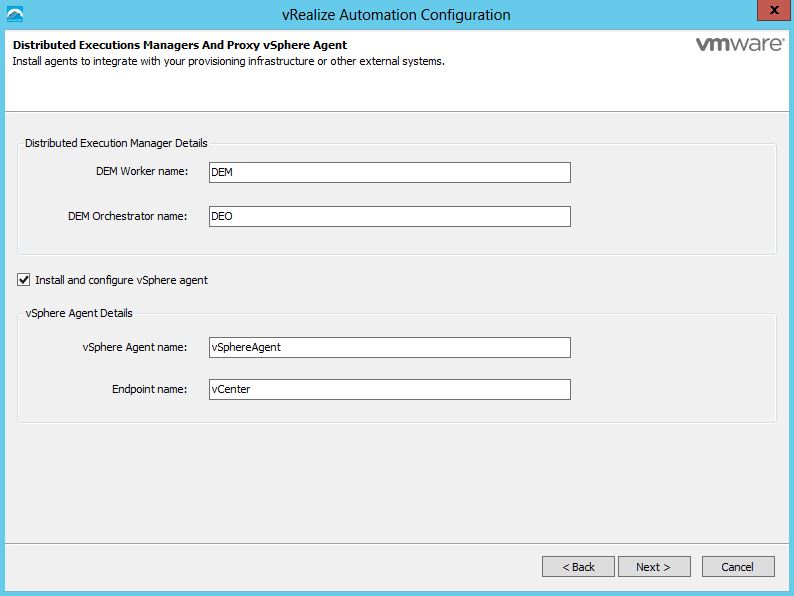794x596 pixels.
Task: Click the VMware logo
Action: pyautogui.click(x=740, y=44)
